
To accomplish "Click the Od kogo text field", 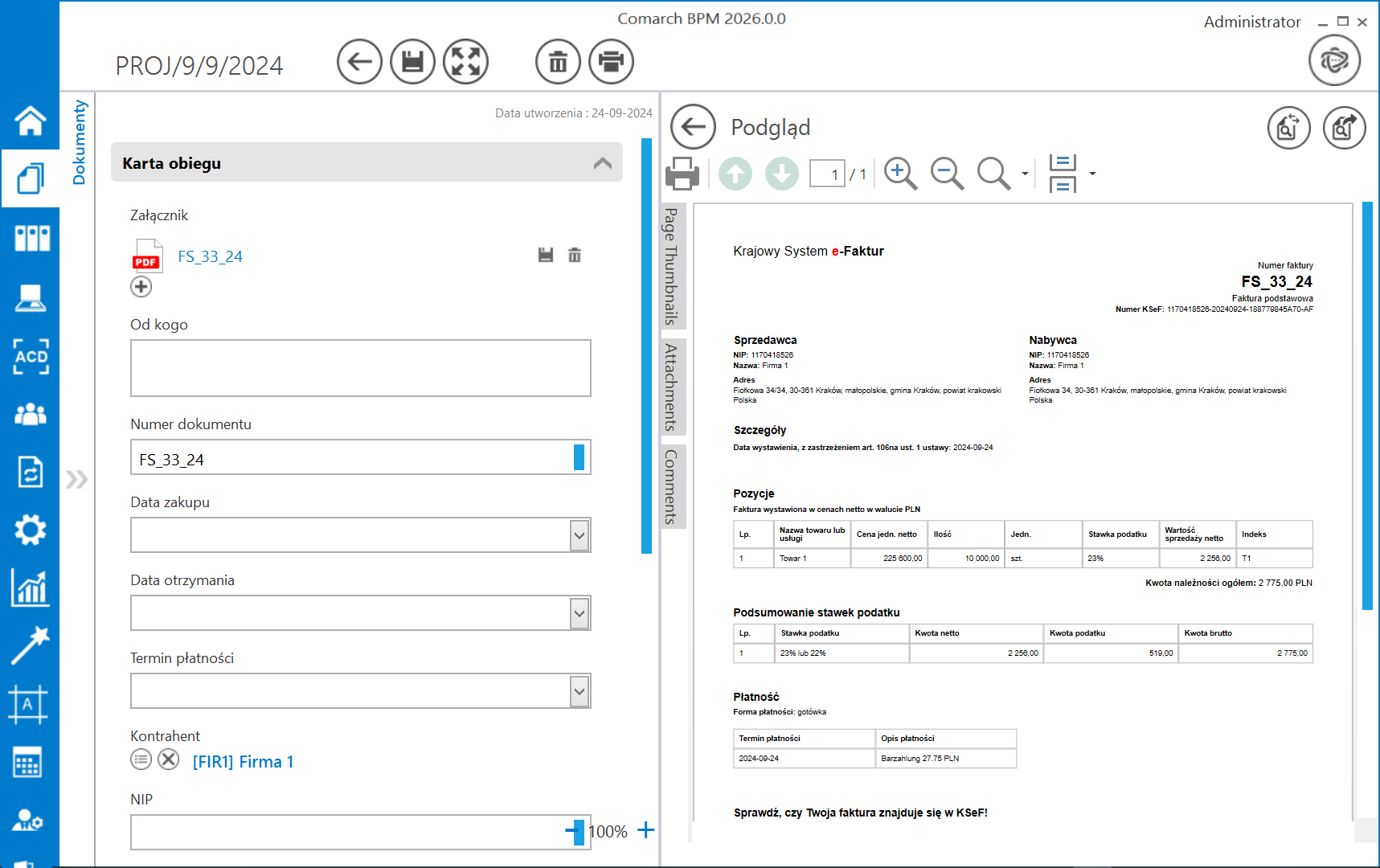I will click(x=360, y=368).
